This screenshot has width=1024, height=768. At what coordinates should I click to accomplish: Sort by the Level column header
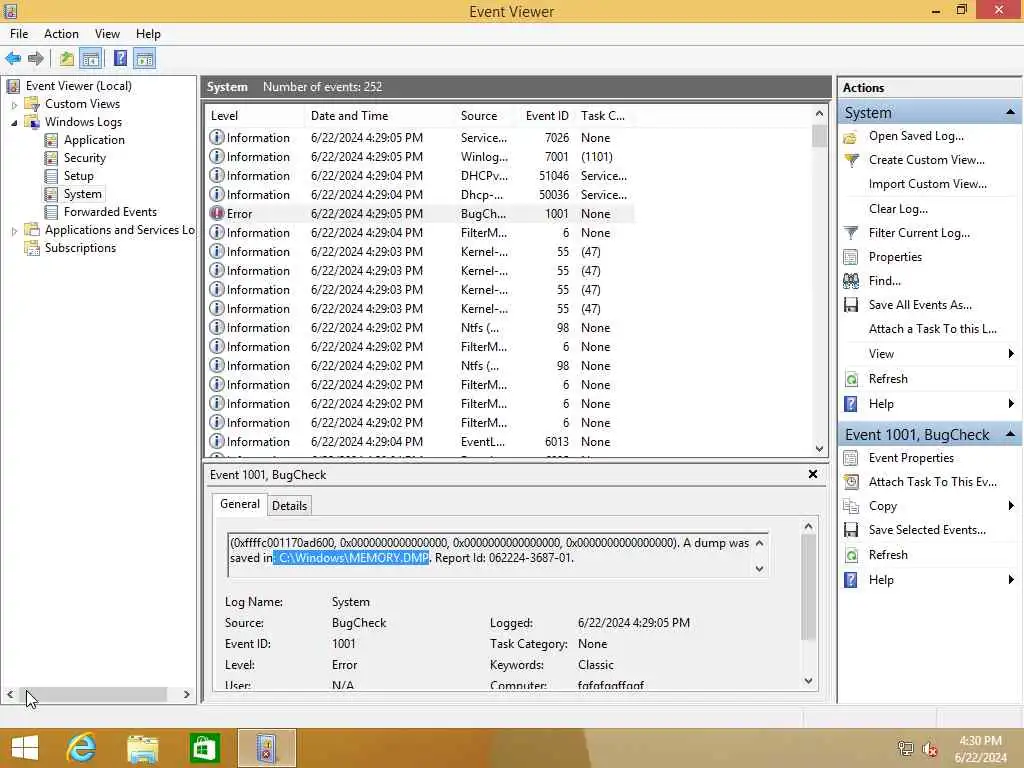coord(255,116)
